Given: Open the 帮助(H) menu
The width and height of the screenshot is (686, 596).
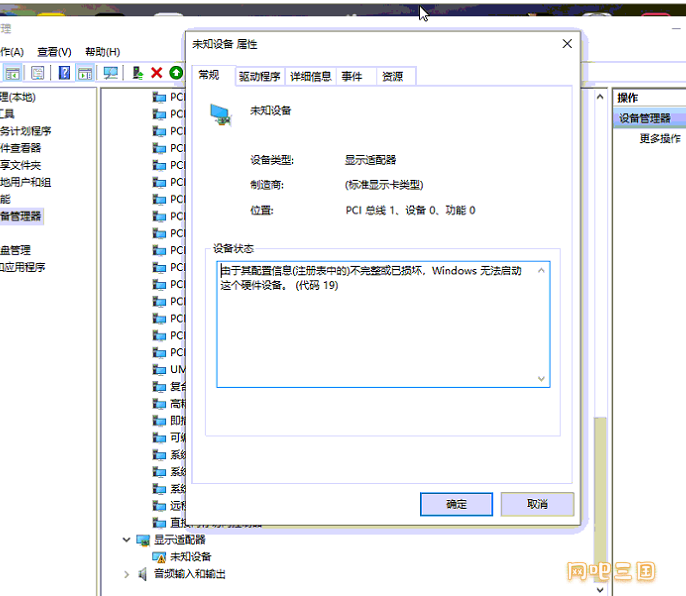Looking at the screenshot, I should (102, 52).
